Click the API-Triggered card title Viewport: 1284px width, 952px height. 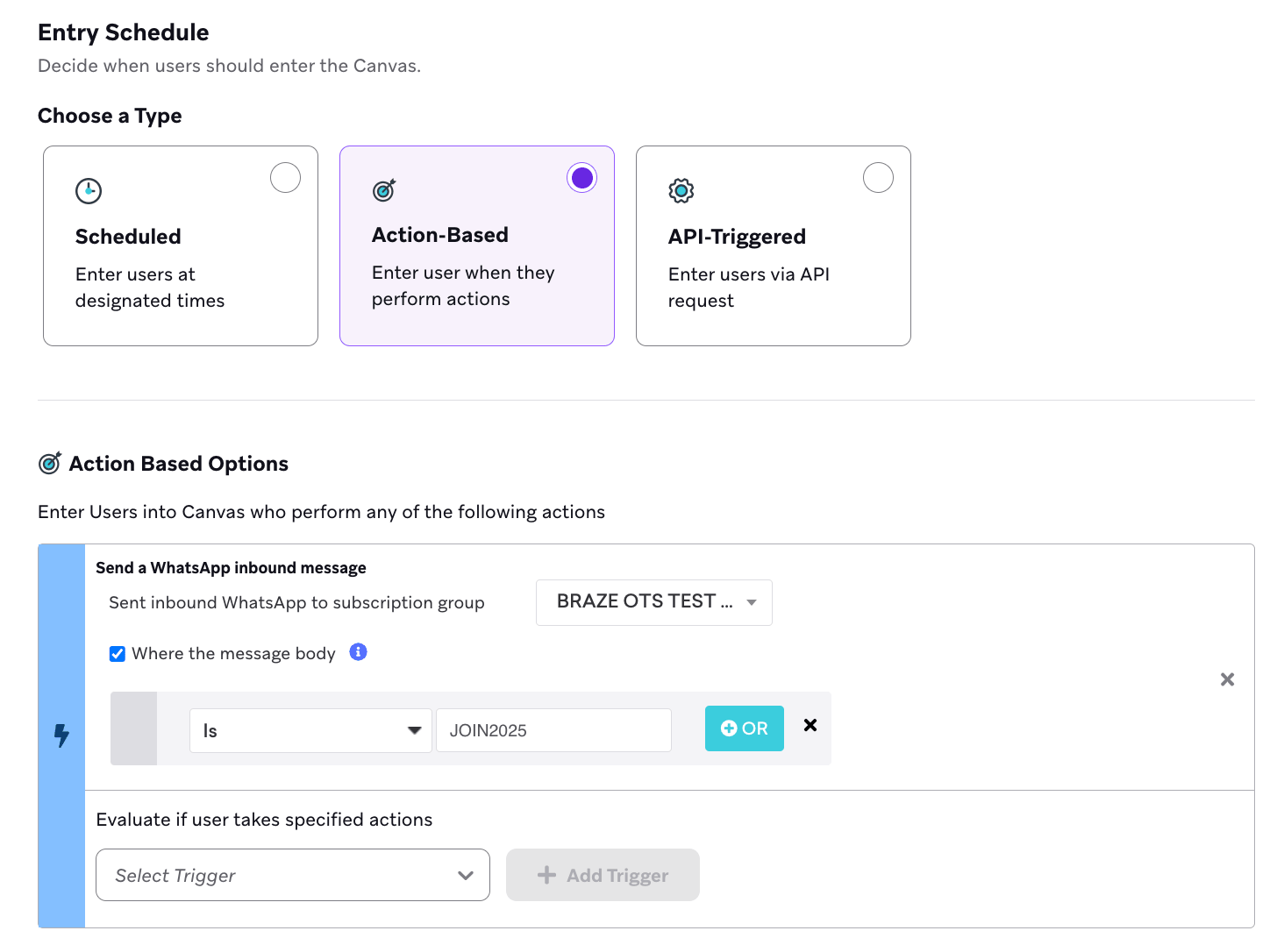737,237
